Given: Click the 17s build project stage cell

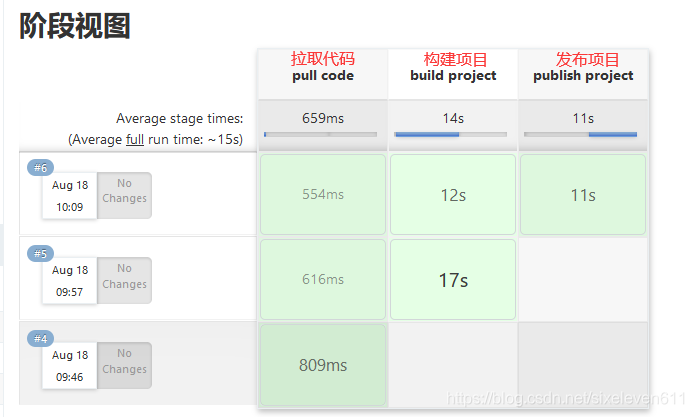Looking at the screenshot, I should point(453,279).
